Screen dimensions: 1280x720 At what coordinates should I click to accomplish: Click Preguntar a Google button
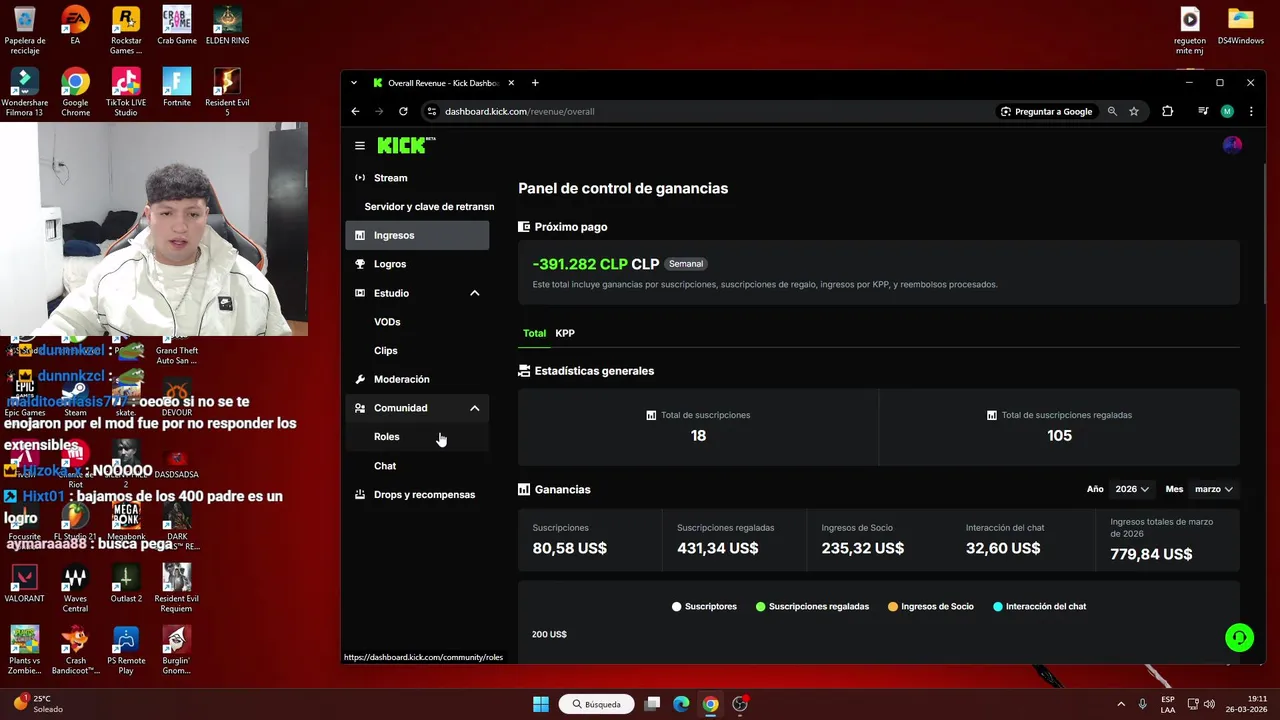[1046, 111]
